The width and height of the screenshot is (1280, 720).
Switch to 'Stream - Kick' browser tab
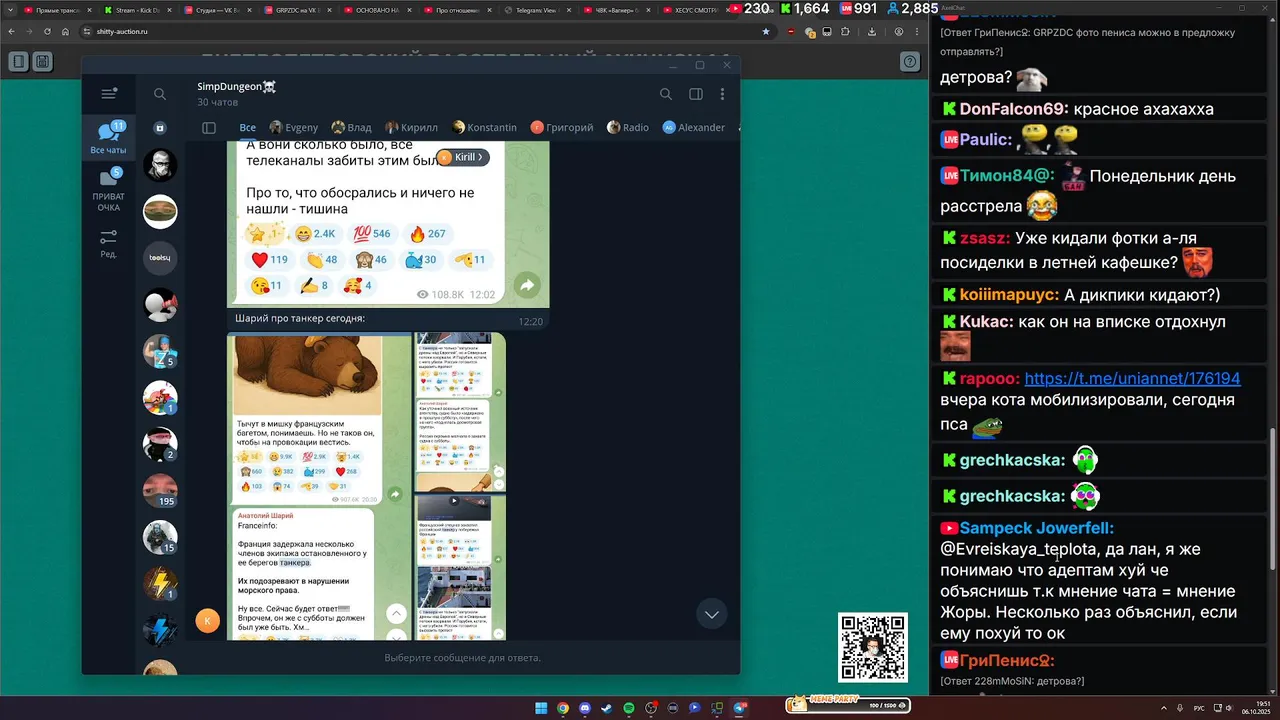(139, 10)
